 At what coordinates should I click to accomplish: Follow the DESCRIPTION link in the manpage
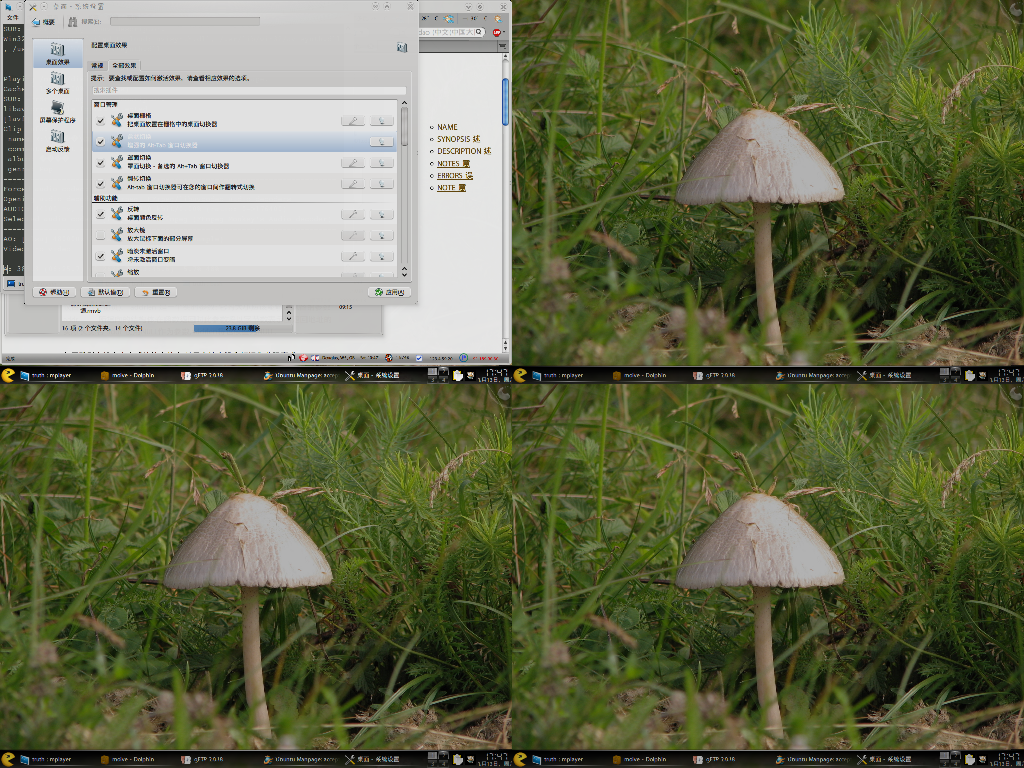[464, 151]
